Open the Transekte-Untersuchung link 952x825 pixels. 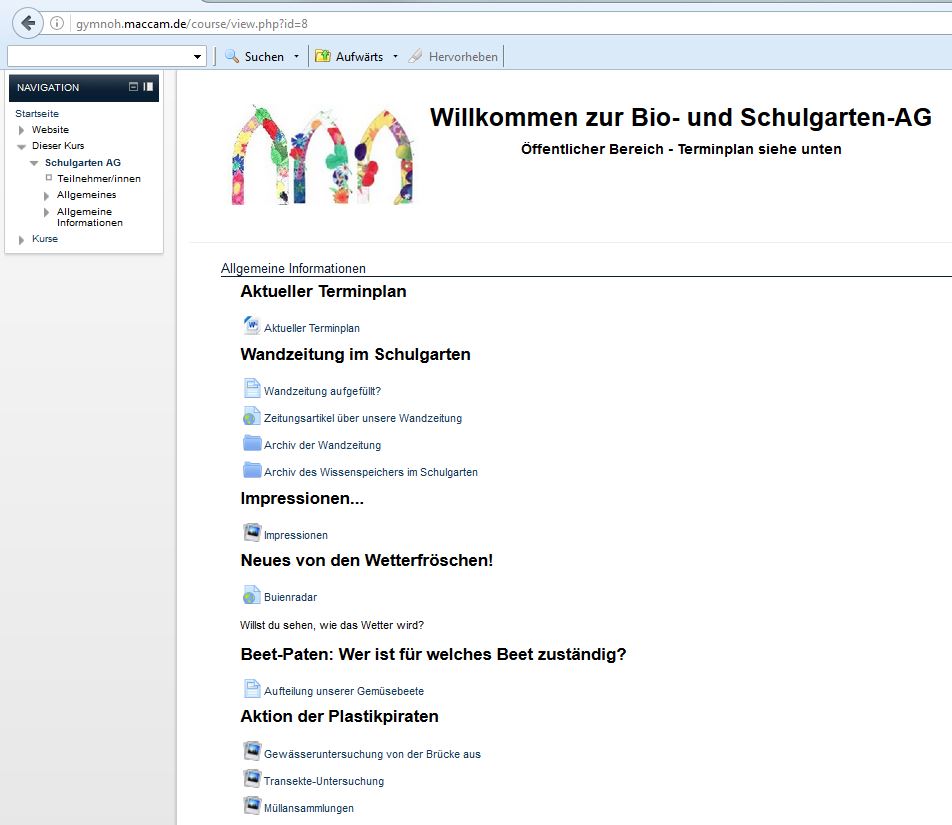tap(324, 781)
